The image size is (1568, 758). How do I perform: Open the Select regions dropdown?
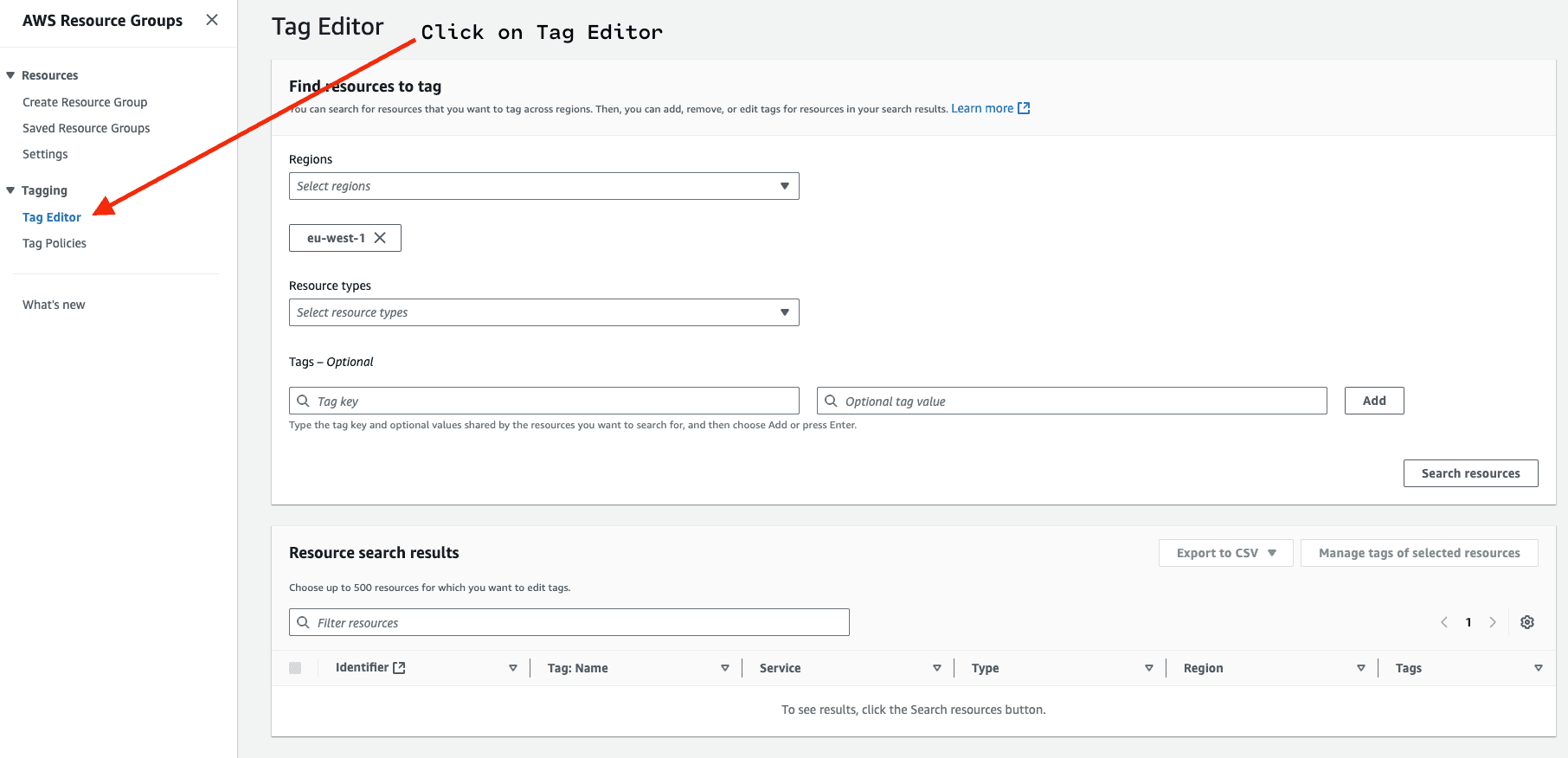543,186
